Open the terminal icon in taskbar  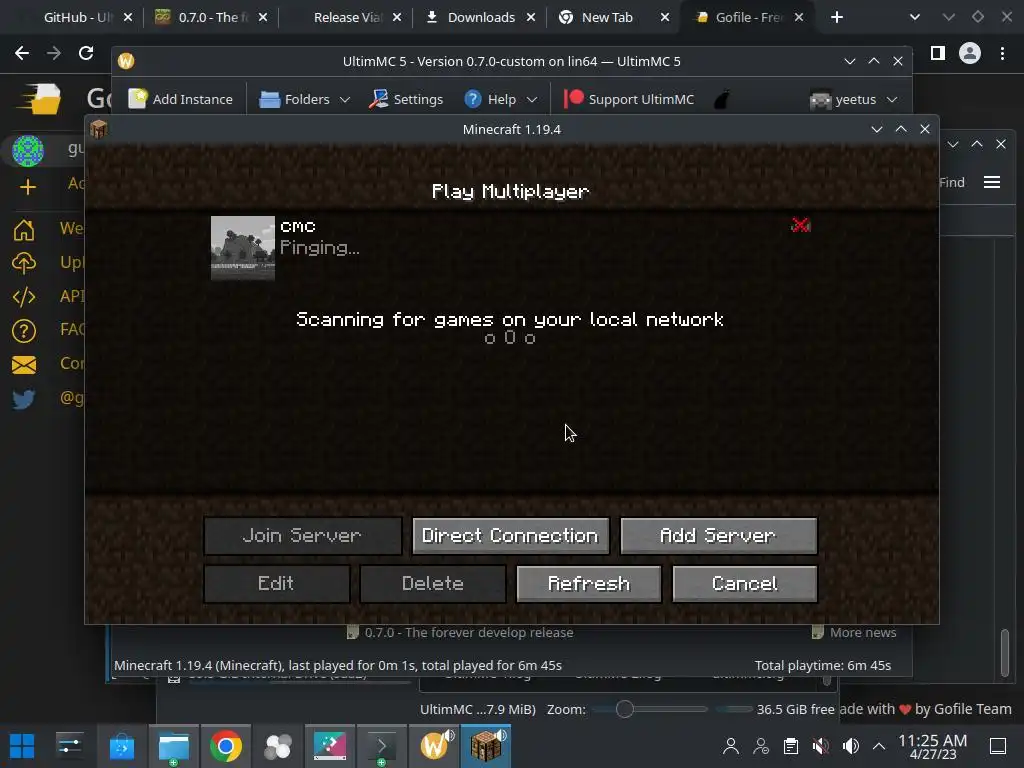[382, 746]
